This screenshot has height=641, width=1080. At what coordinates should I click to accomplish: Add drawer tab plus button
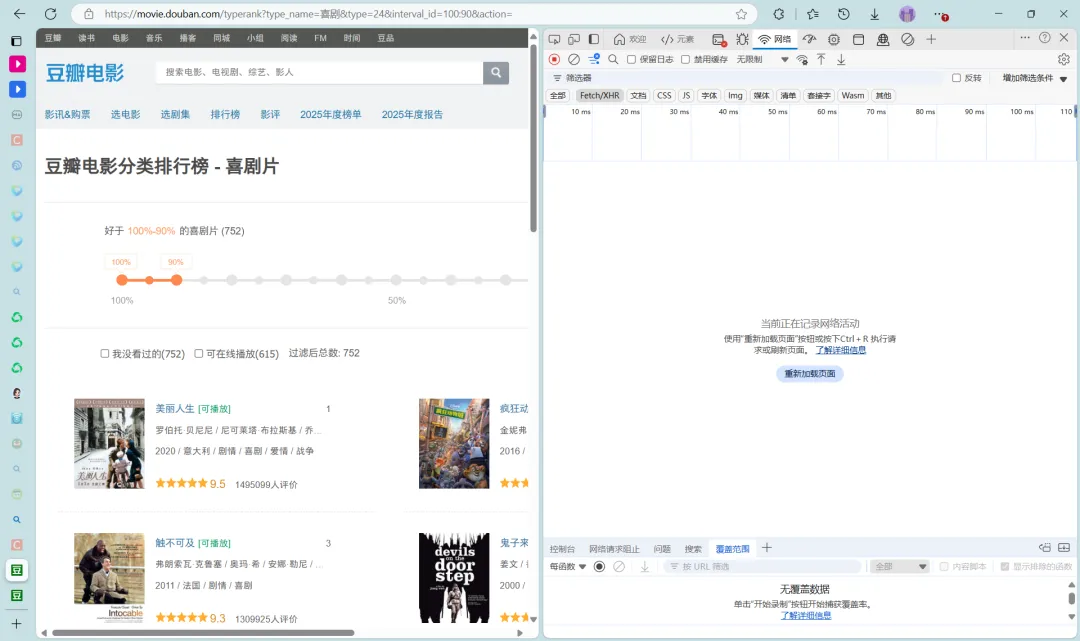767,547
